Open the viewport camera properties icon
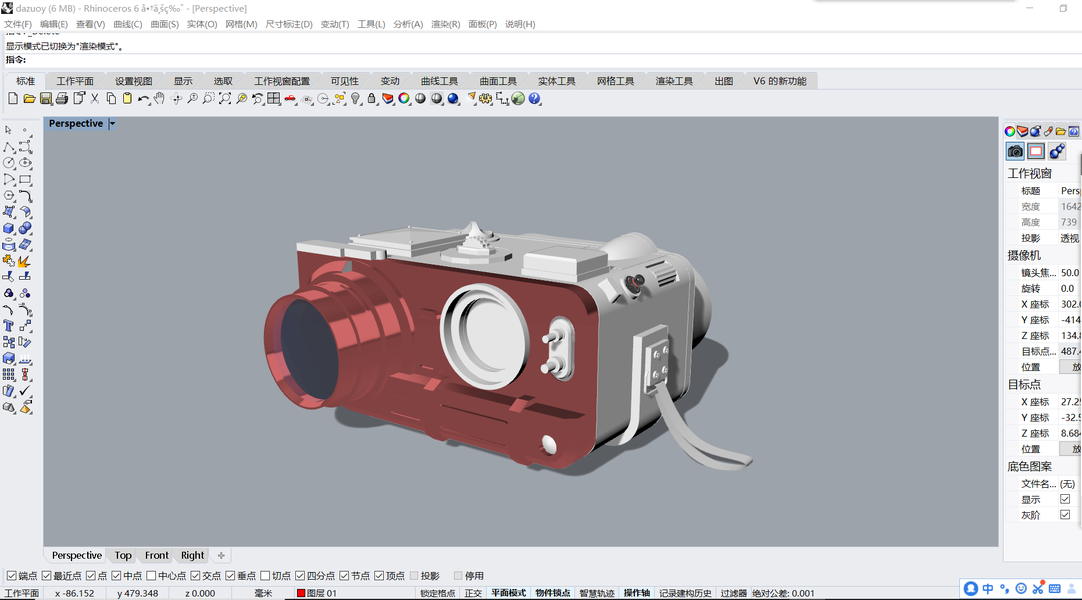 1015,151
